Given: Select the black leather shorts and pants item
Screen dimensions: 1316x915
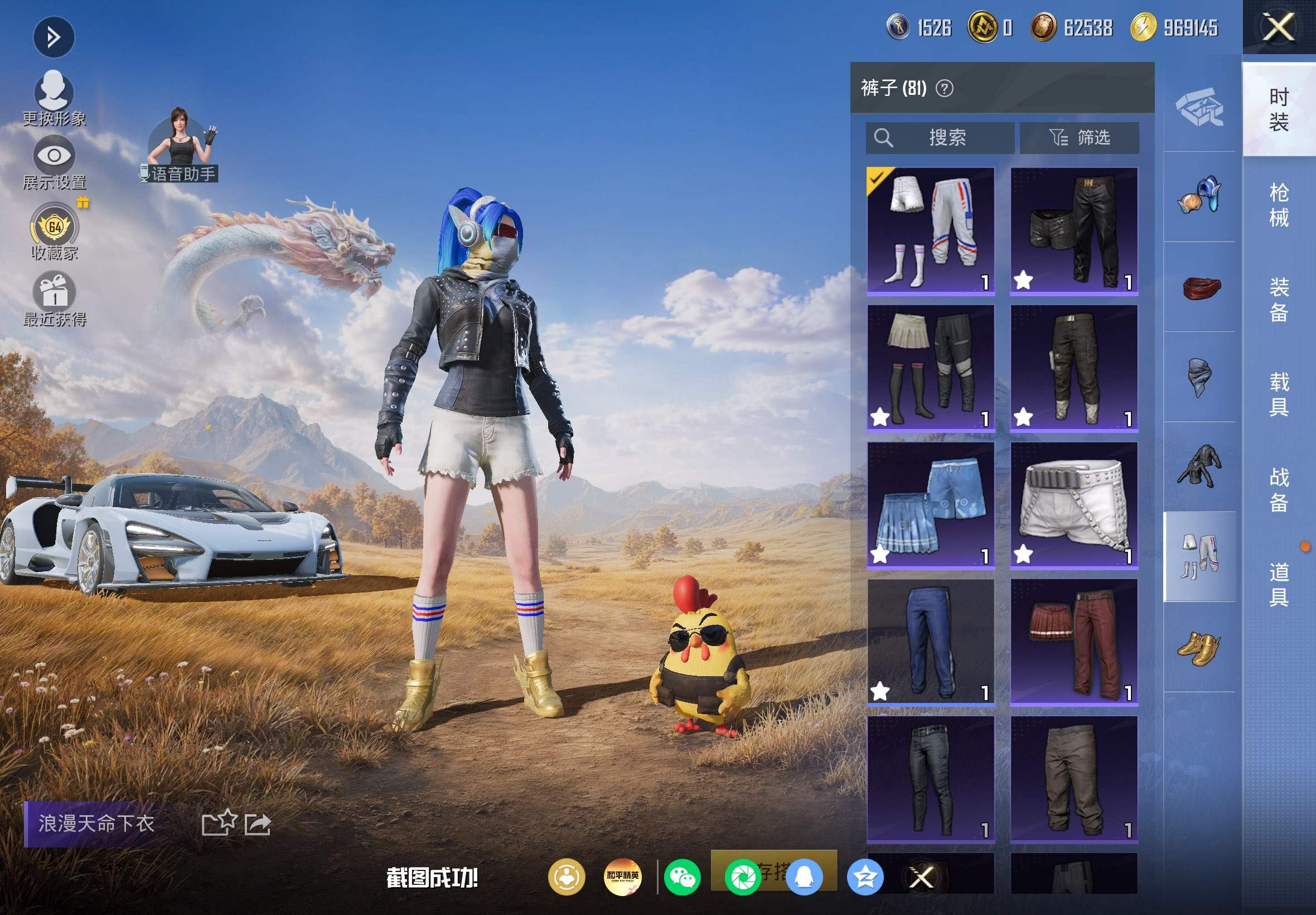Looking at the screenshot, I should pos(1073,231).
